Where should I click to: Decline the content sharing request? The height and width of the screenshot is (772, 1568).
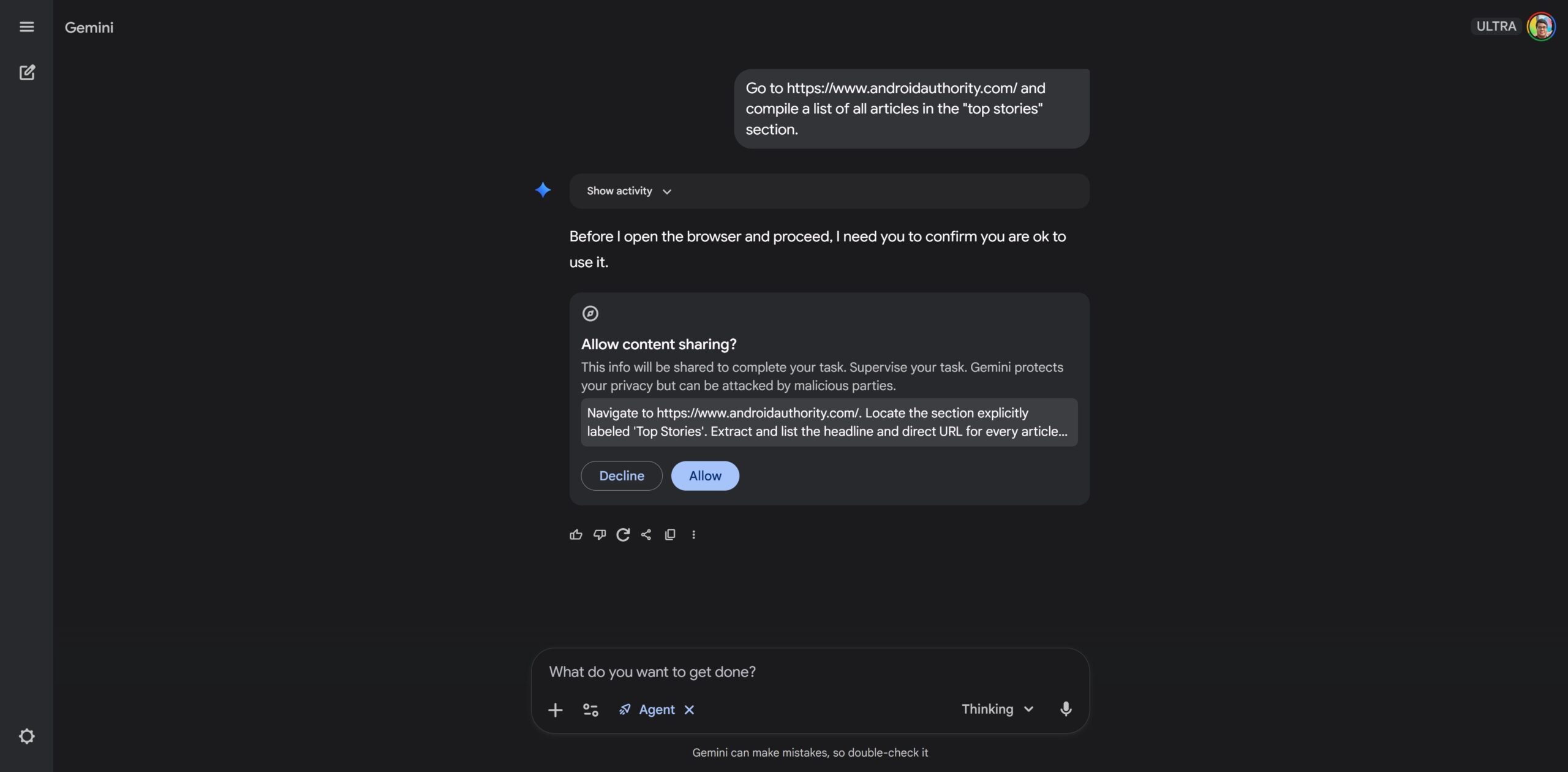coord(621,475)
